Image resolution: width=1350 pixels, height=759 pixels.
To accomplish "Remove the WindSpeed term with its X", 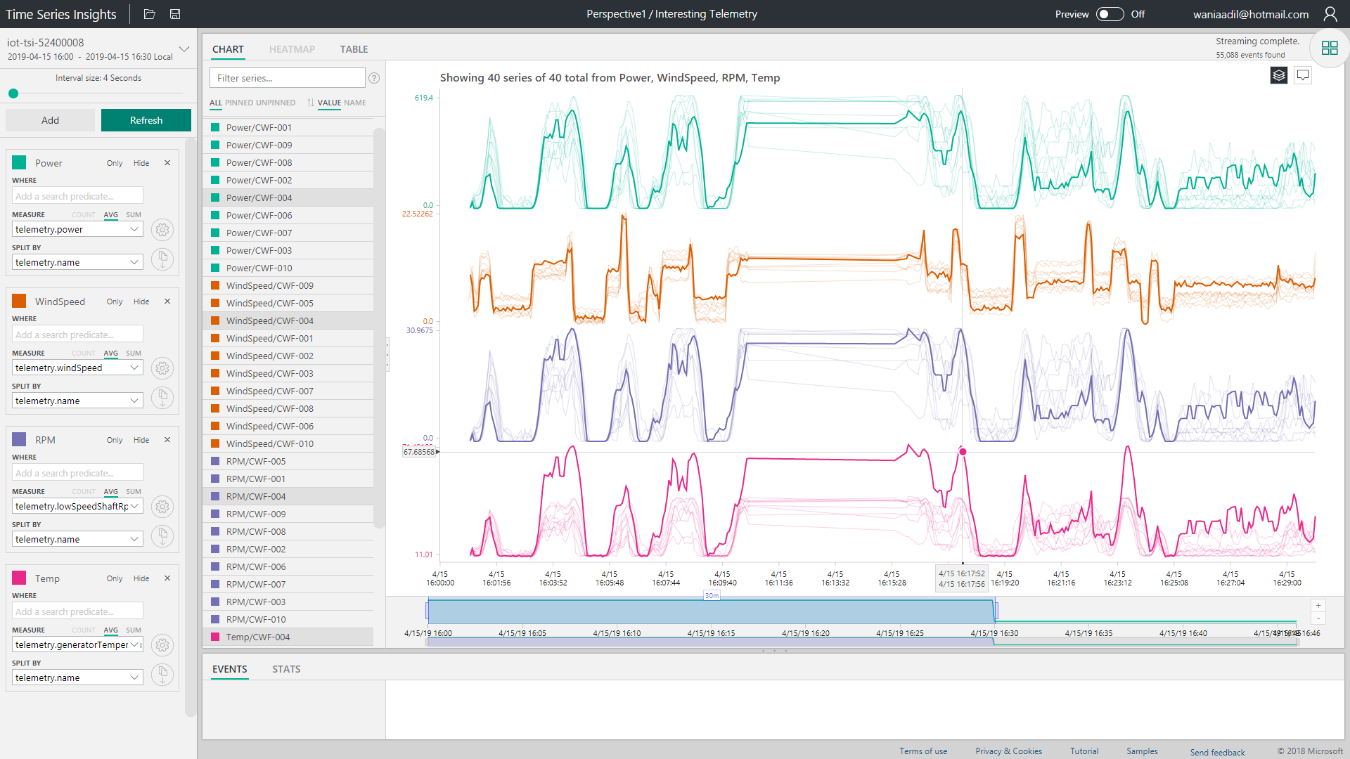I will coord(167,301).
